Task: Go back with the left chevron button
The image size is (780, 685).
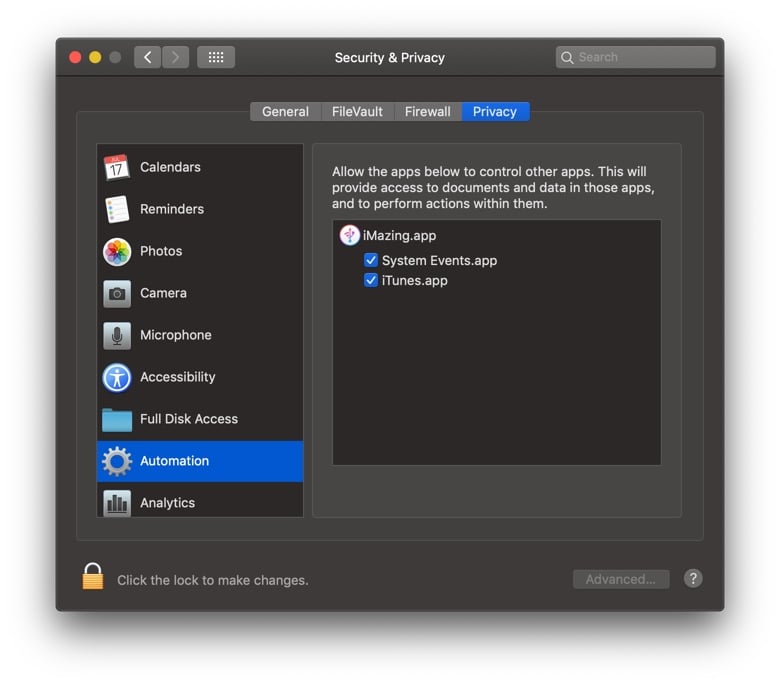Action: 147,57
